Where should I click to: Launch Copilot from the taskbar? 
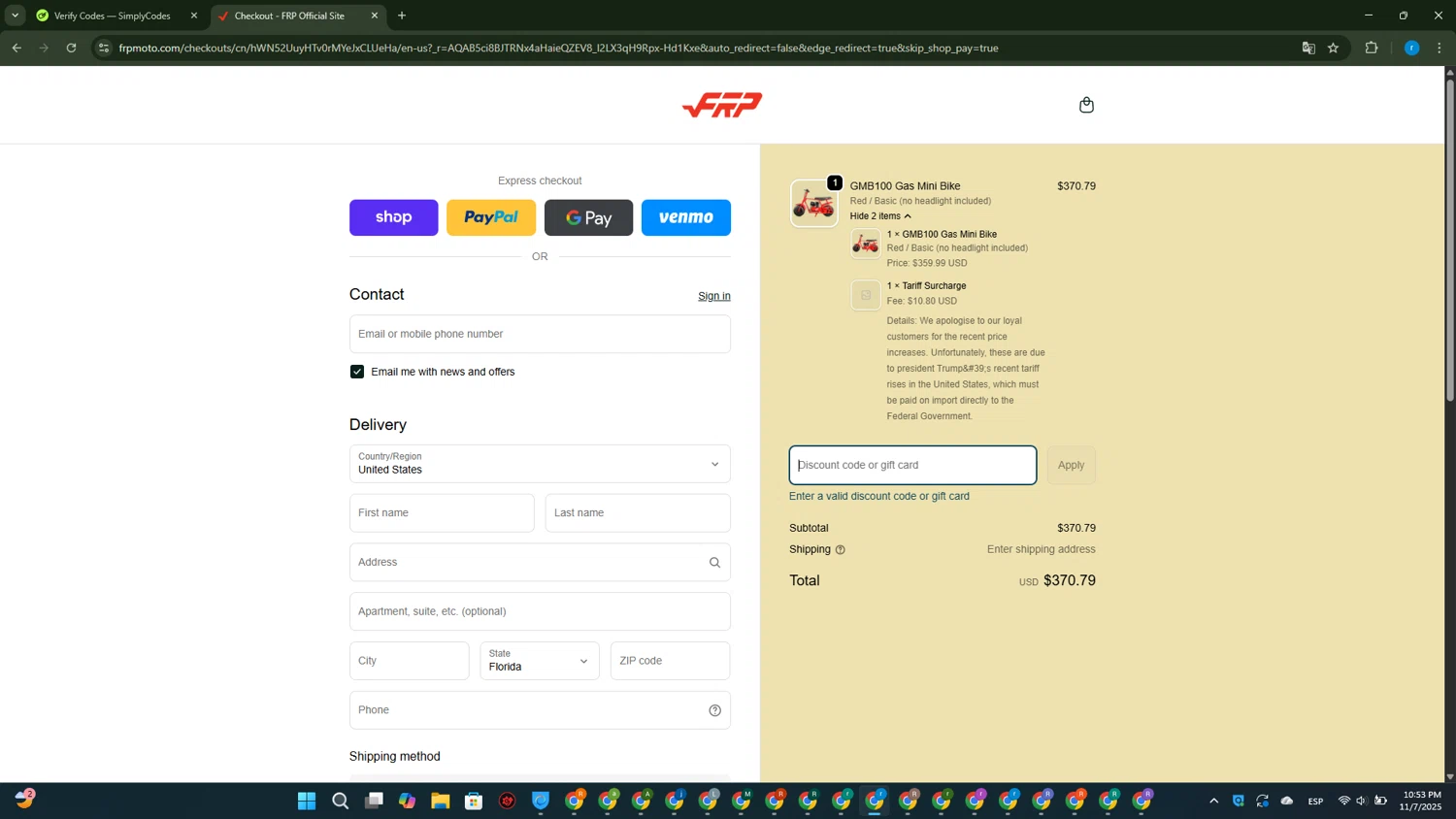click(408, 801)
